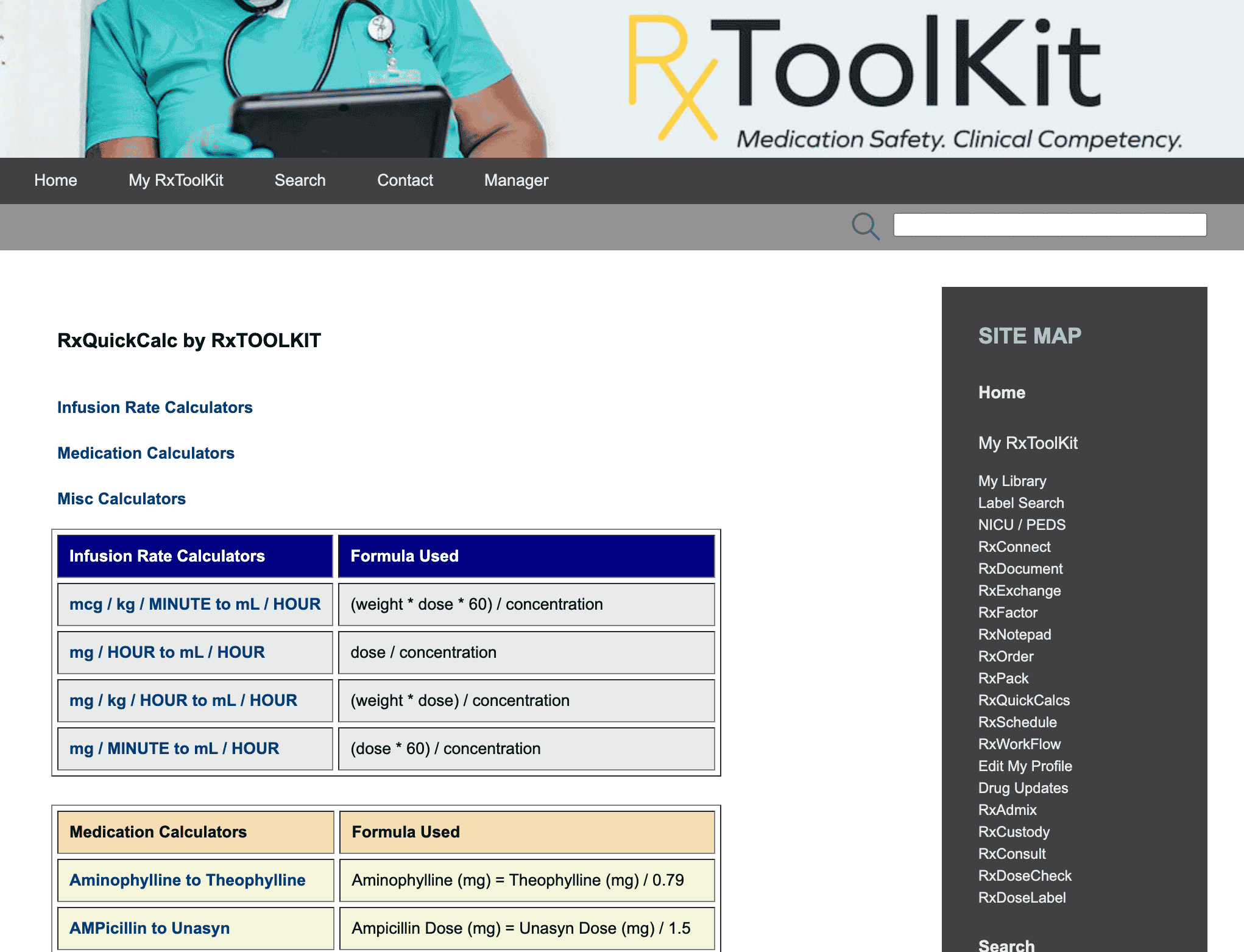Open Drug Updates in the sidebar
The height and width of the screenshot is (952, 1244).
point(1023,788)
